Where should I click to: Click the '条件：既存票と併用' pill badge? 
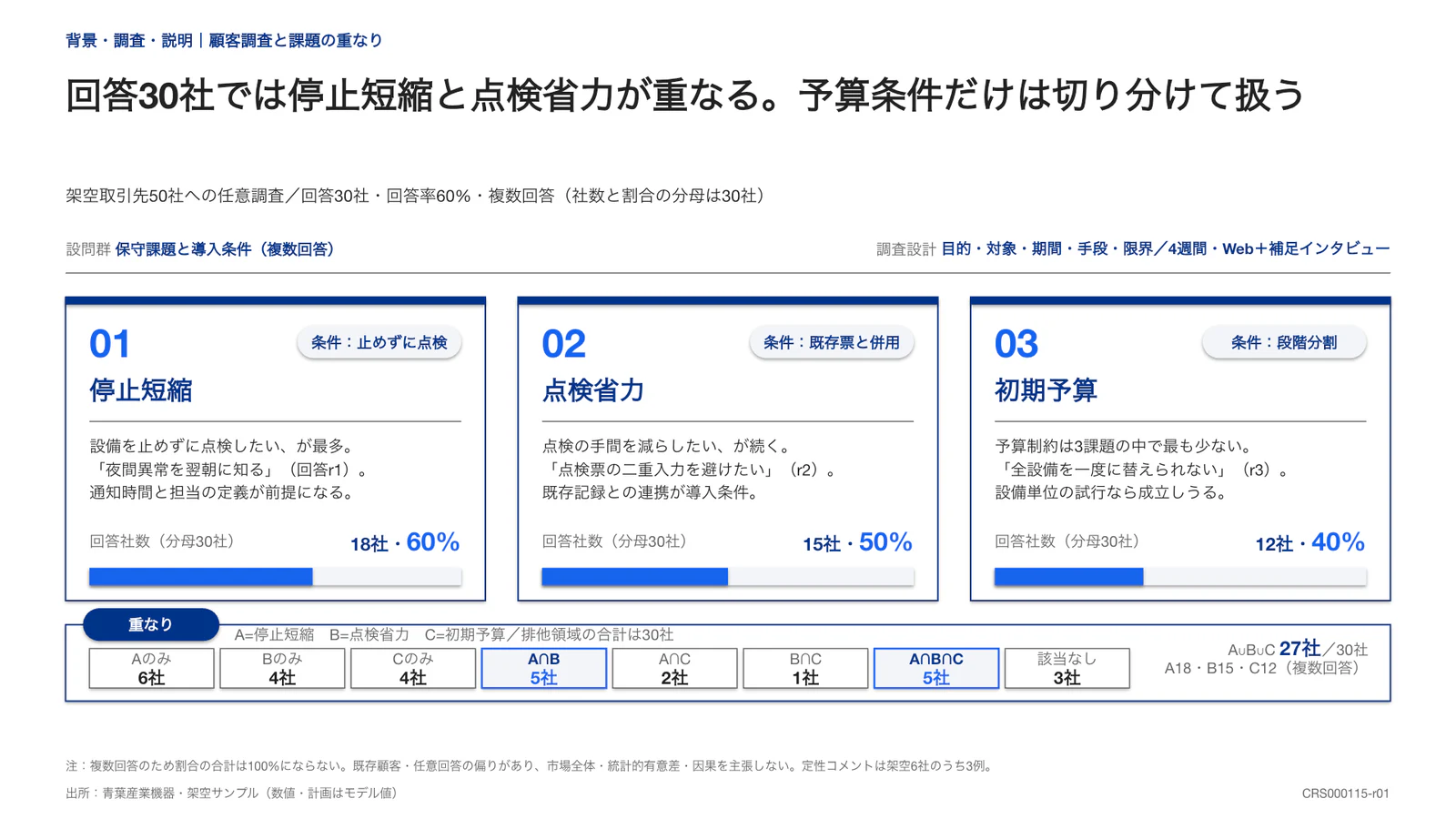831,342
